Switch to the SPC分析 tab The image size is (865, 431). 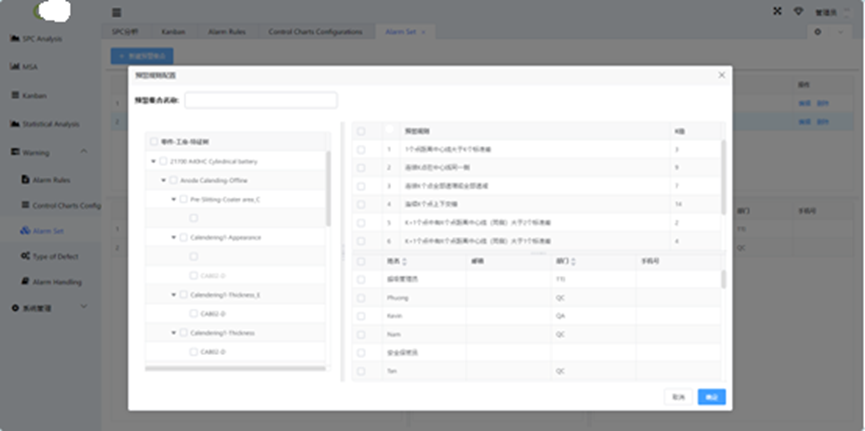pos(125,32)
